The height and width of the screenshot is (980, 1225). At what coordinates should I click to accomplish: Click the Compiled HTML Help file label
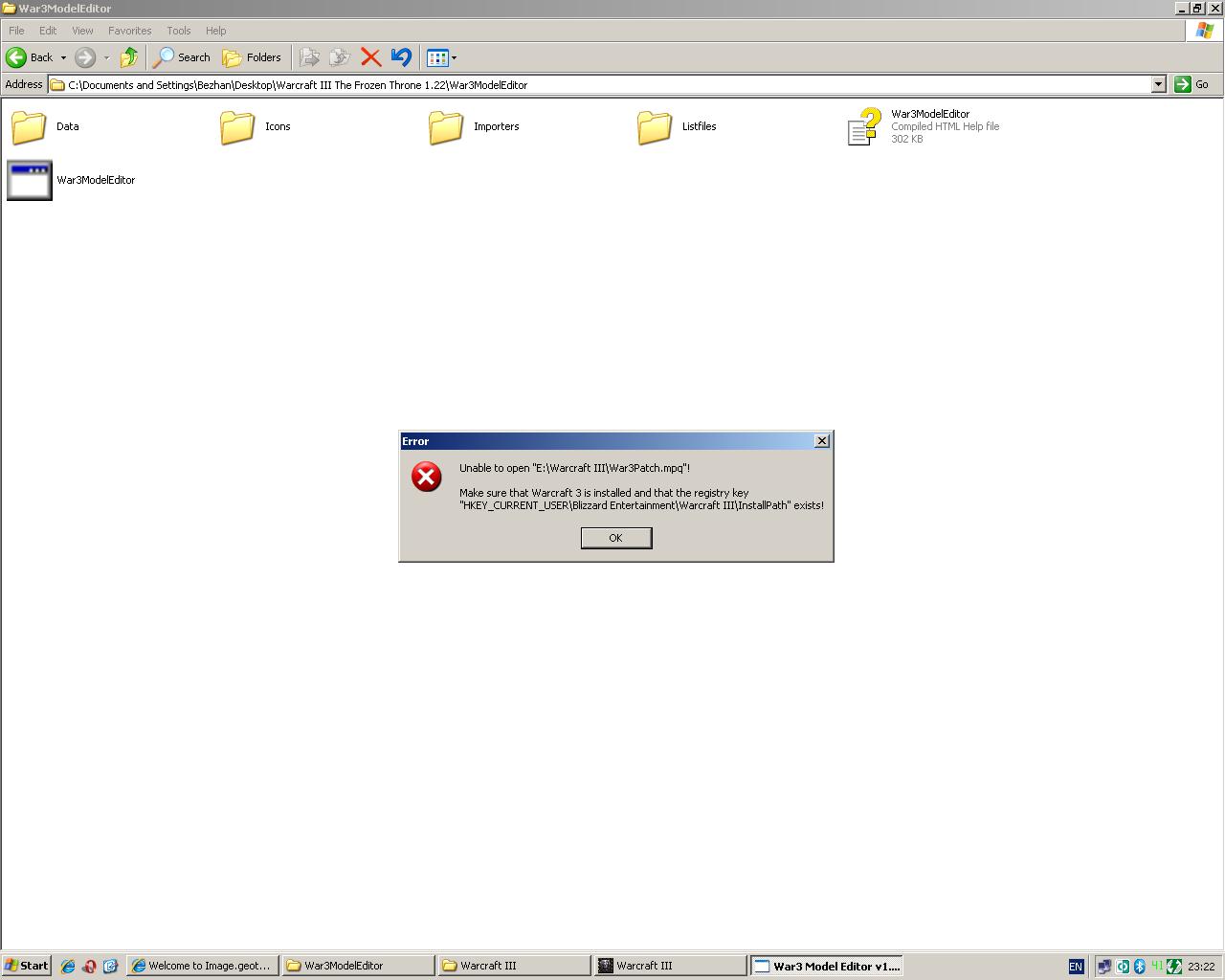pos(945,126)
